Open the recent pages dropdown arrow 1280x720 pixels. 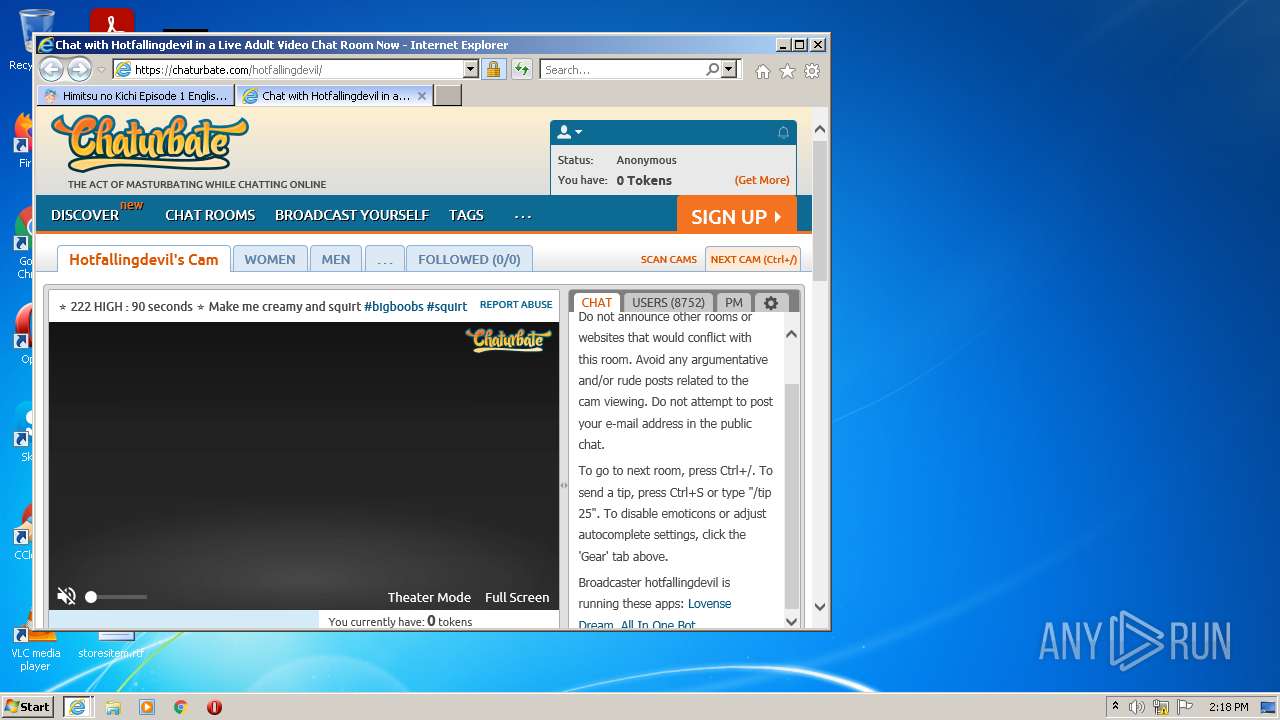click(101, 70)
